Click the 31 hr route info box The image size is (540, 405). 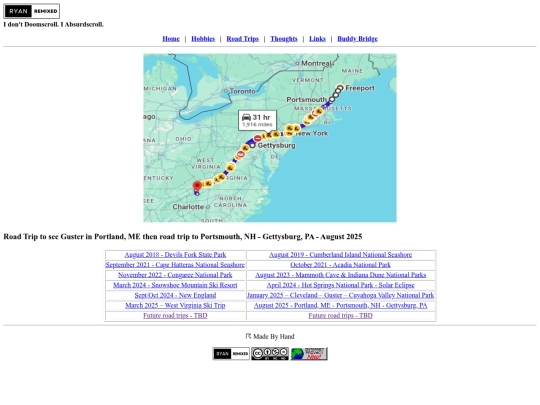point(257,120)
